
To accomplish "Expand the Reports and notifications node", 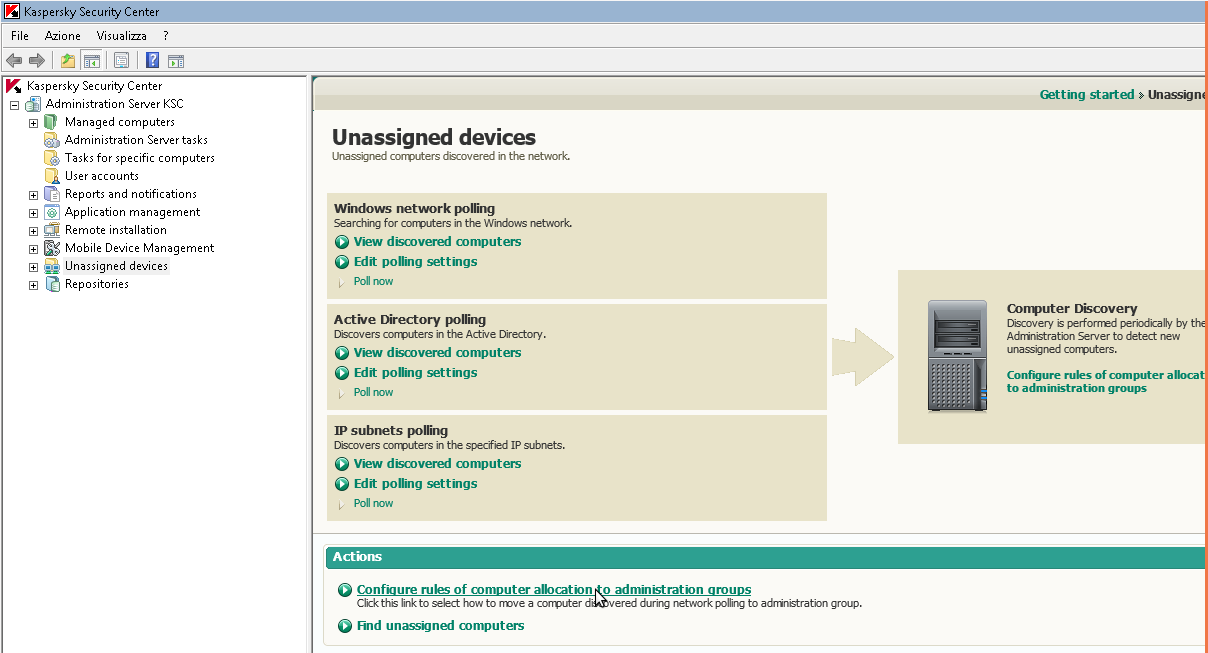I will point(33,194).
